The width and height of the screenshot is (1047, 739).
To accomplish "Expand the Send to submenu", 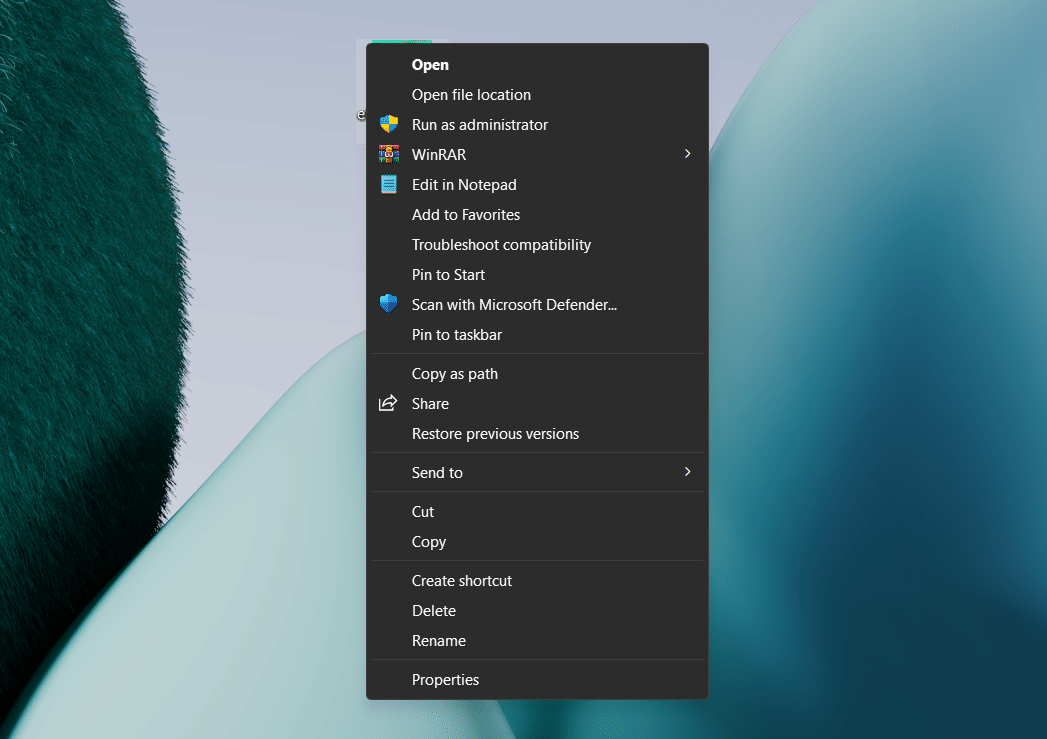I will [687, 472].
